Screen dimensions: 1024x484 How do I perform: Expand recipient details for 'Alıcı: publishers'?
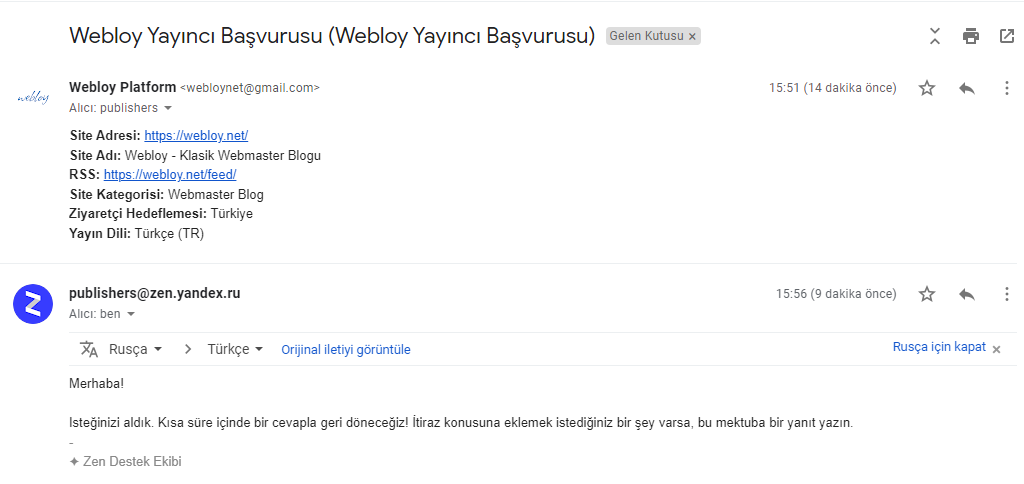tap(168, 108)
